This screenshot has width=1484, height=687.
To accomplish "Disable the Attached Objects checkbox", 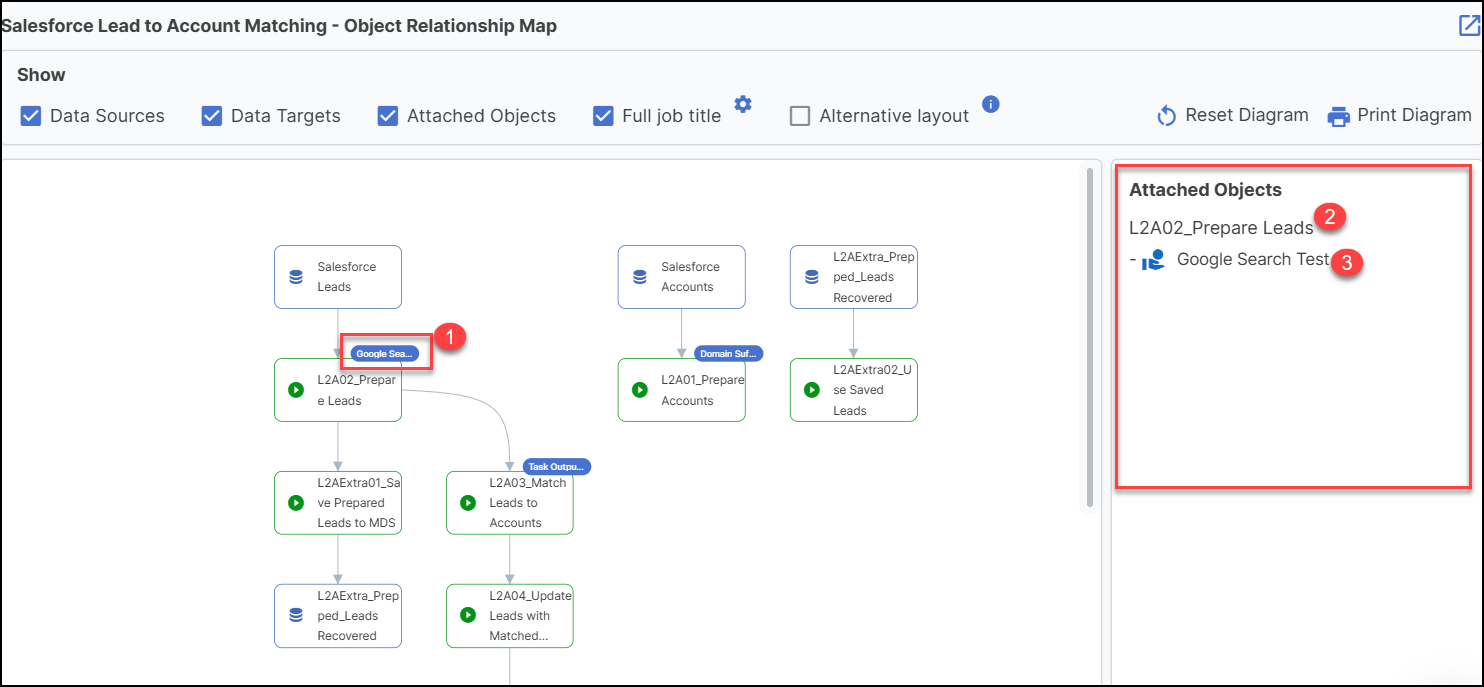I will click(x=388, y=116).
